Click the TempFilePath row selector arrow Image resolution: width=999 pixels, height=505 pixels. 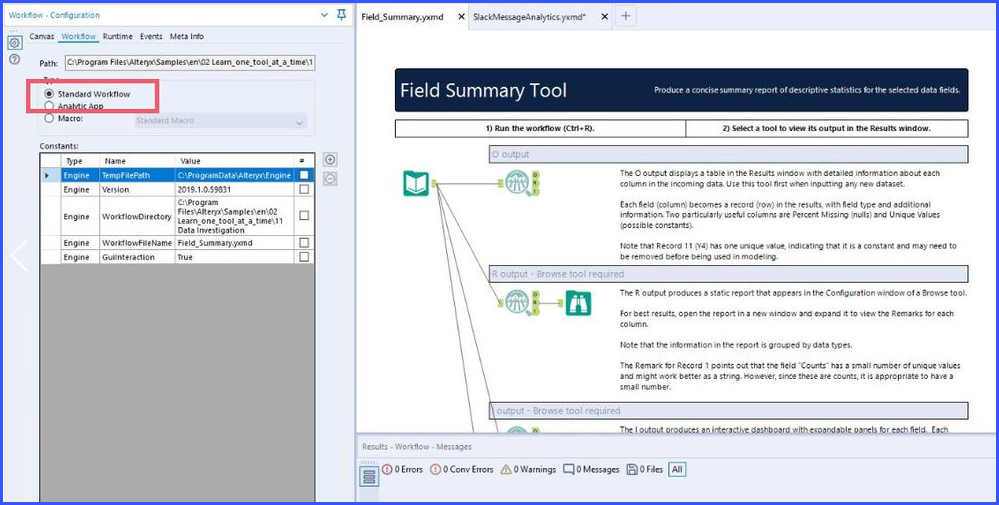point(50,174)
